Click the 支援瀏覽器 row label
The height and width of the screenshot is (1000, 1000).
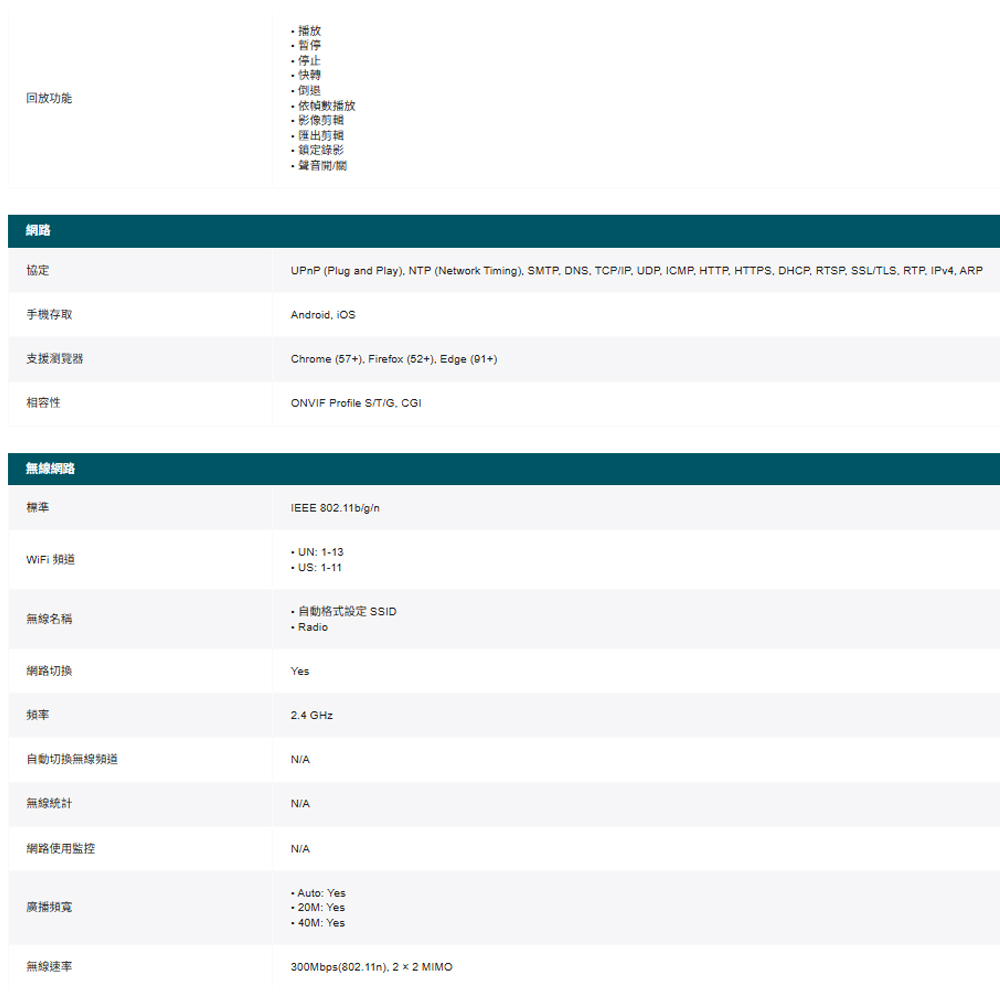click(55, 359)
